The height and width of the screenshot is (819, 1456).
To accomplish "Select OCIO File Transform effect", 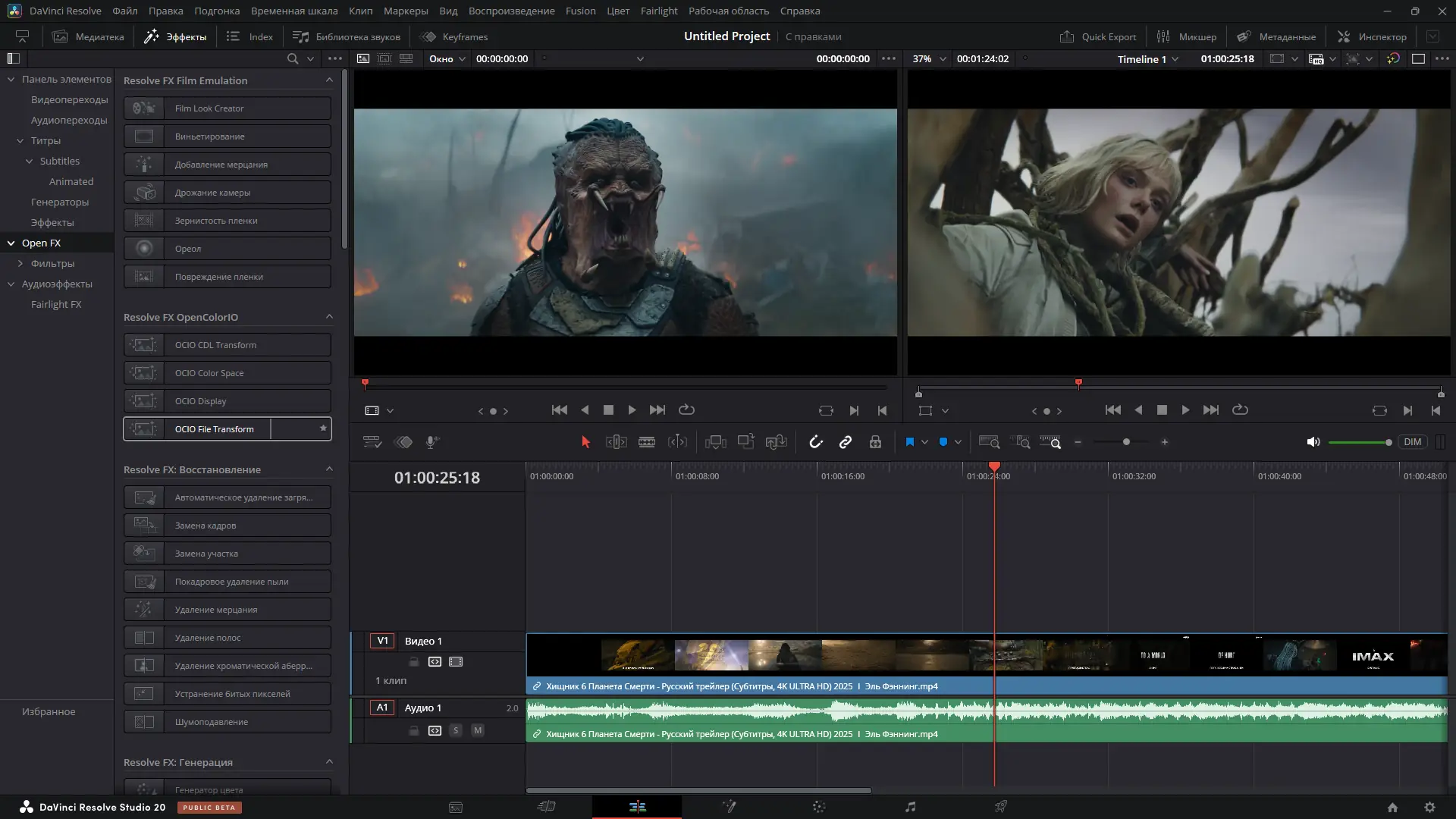I will click(215, 429).
